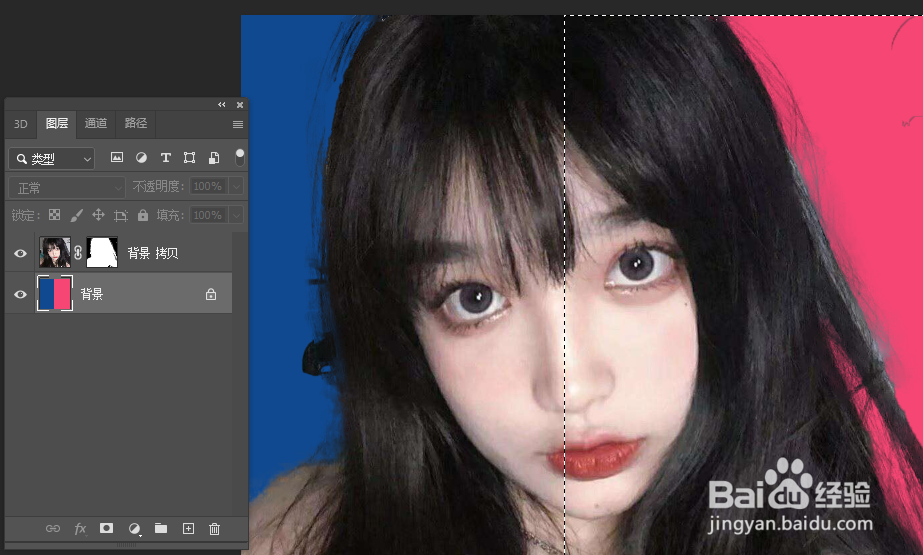Hide the 背景 layer
The height and width of the screenshot is (555, 923).
coord(20,294)
